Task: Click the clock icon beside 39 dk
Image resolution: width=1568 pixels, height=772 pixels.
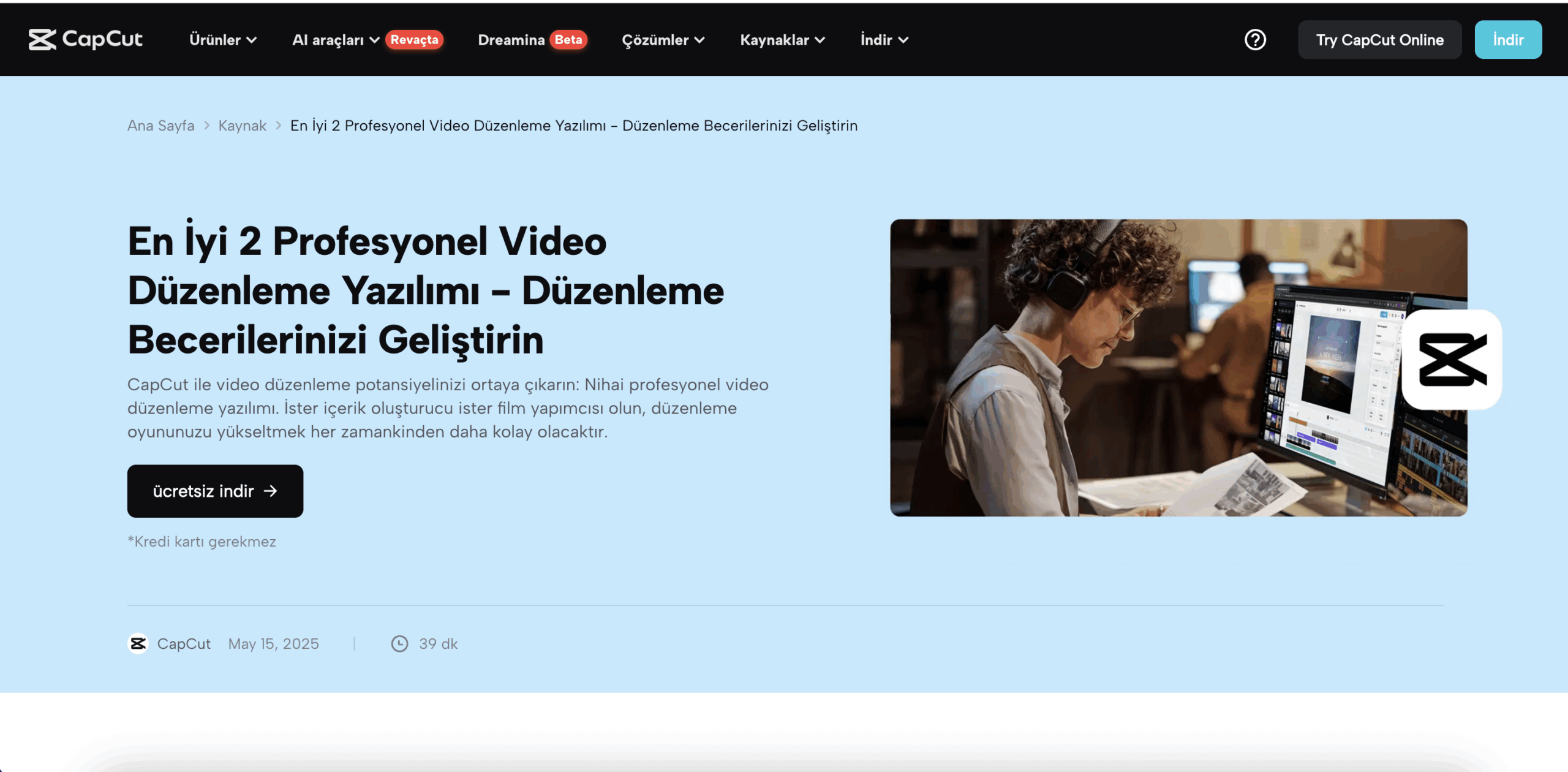Action: (399, 643)
